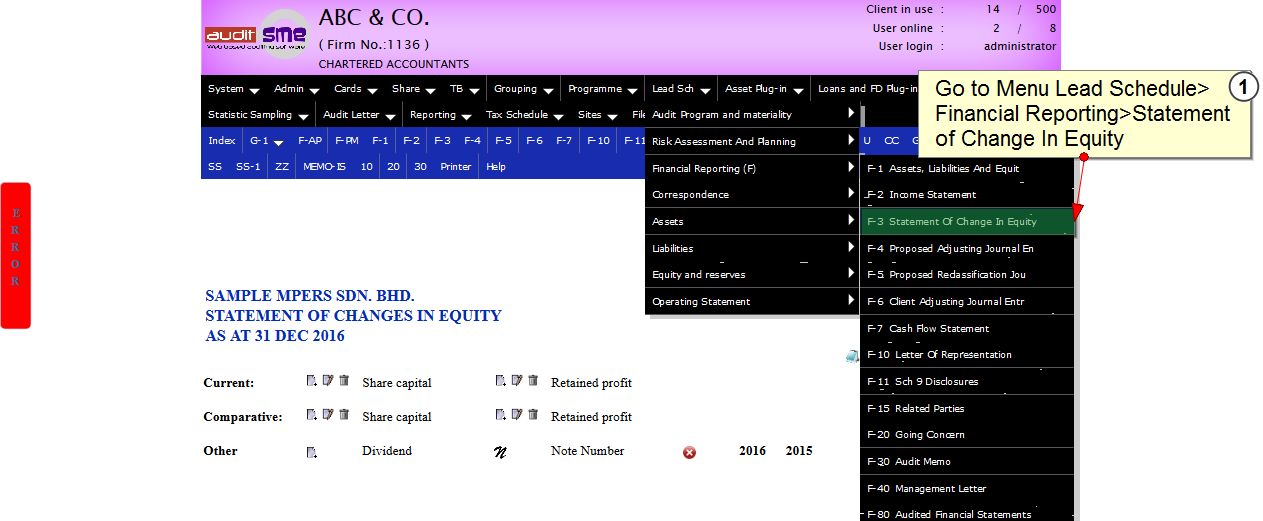The height and width of the screenshot is (521, 1263).
Task: Click the red ERROR side tab
Action: point(15,255)
